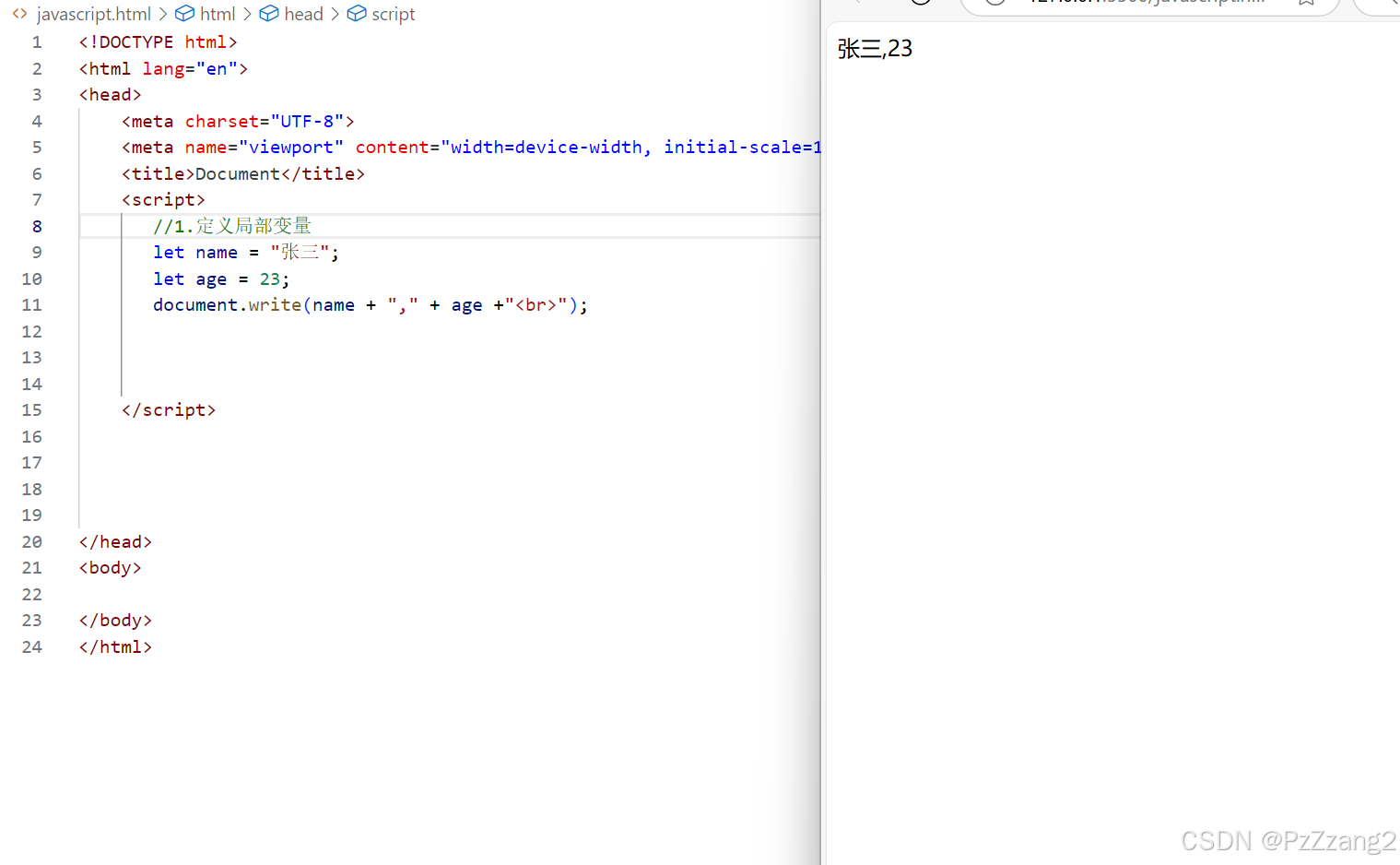
Task: Click line number 1 in the gutter
Action: coord(37,42)
